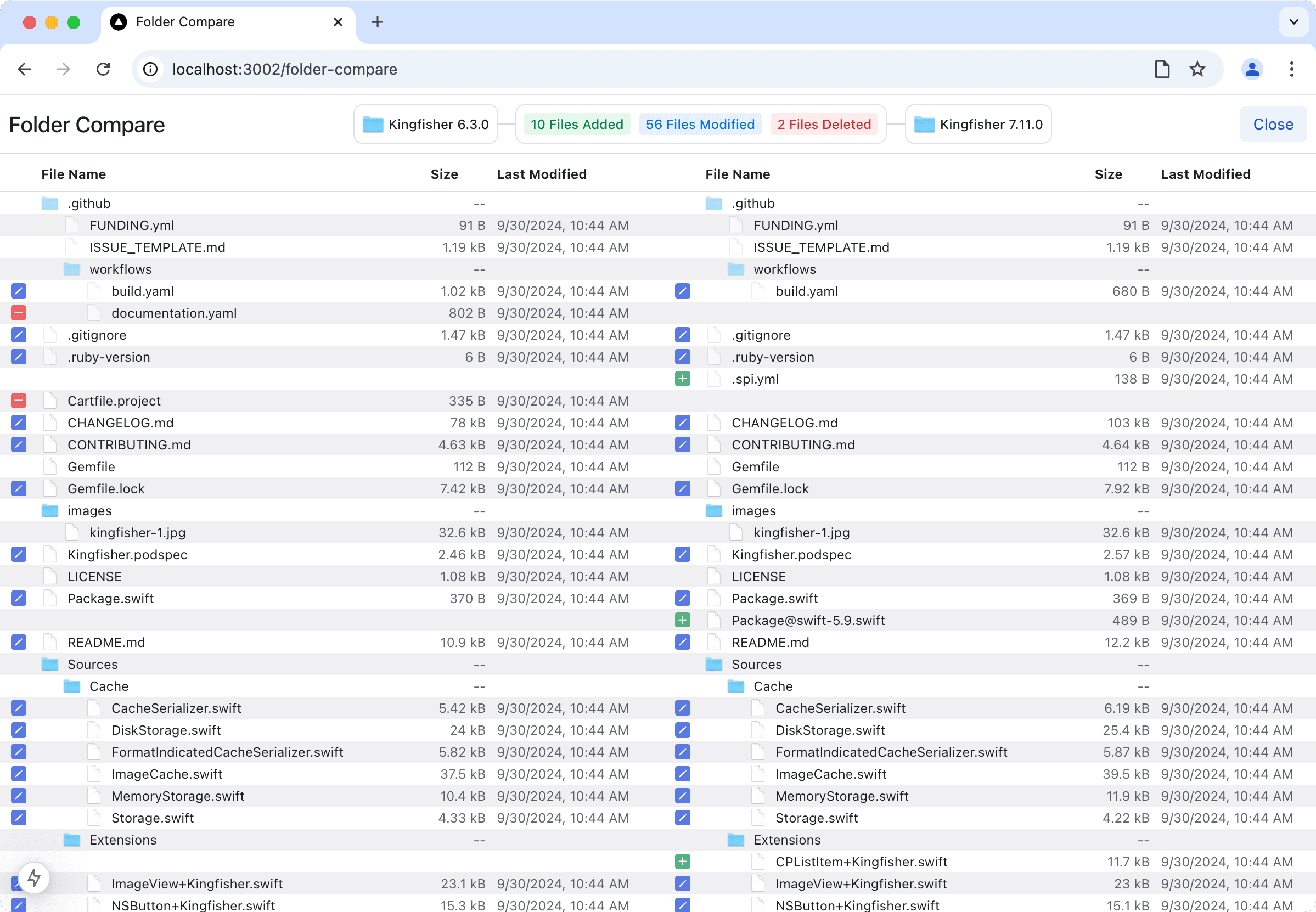The width and height of the screenshot is (1316, 912).
Task: Click modified icon beside right DiskStorage.swift
Action: click(x=682, y=730)
